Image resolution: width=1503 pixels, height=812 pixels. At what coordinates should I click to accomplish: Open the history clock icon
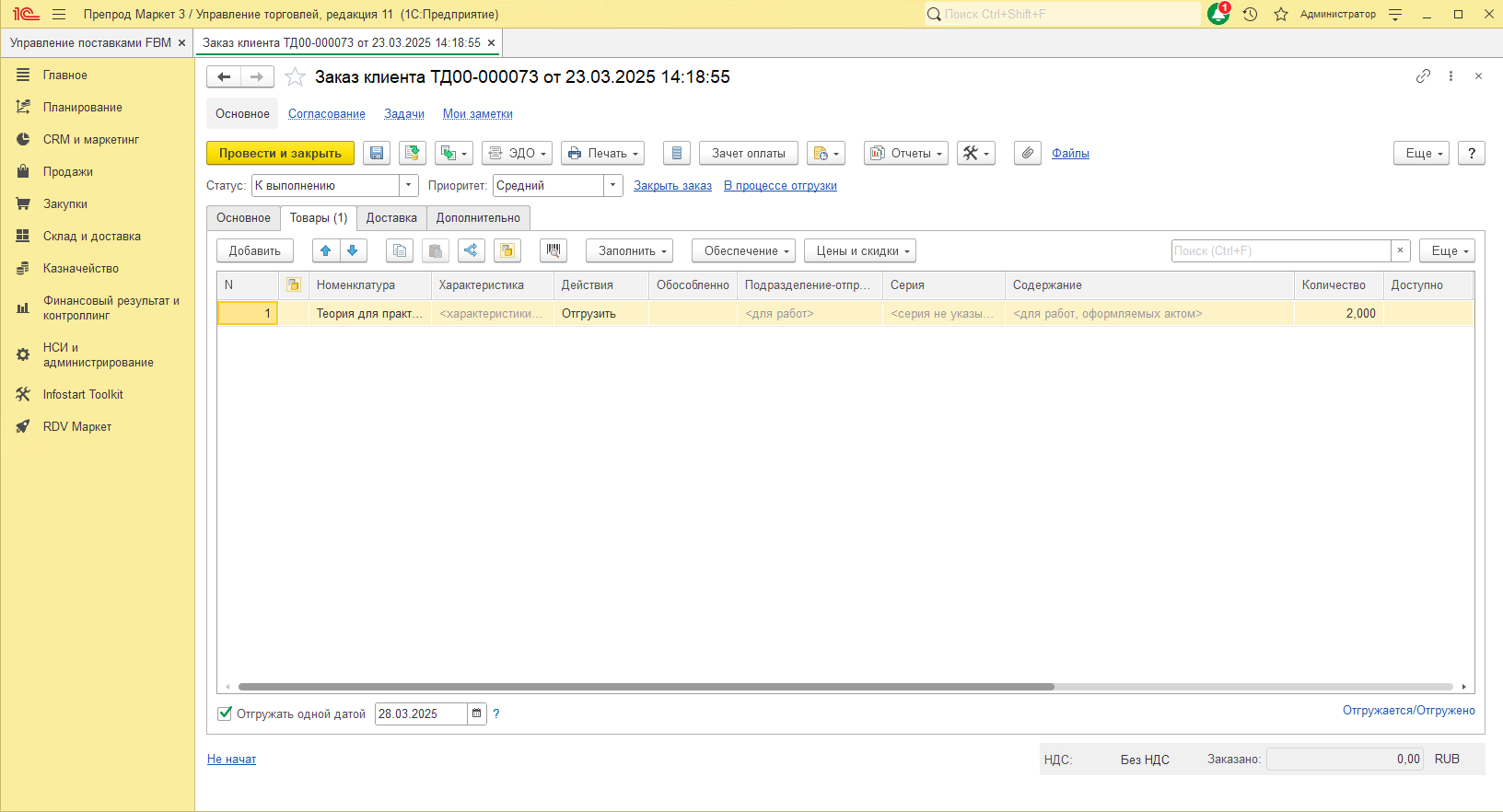point(1250,14)
